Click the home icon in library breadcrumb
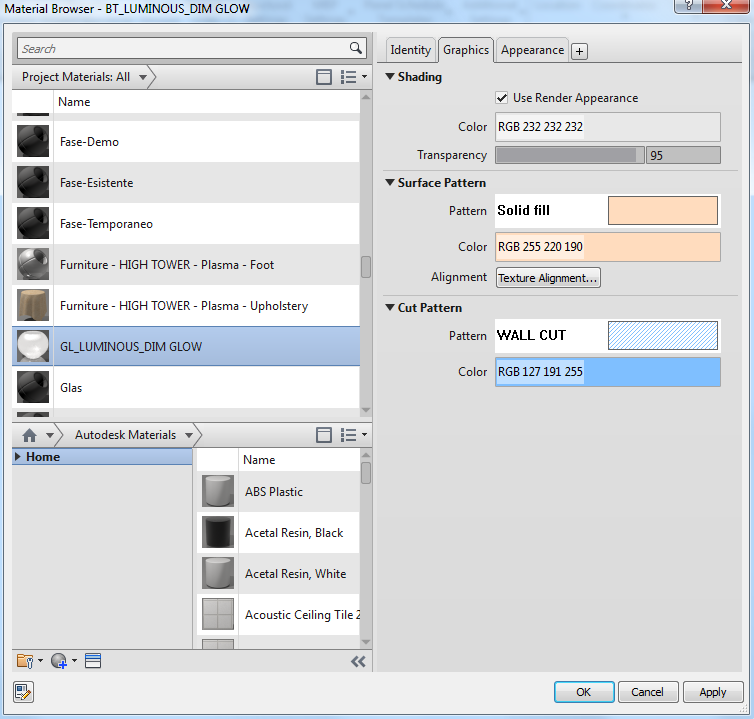The image size is (754, 719). pyautogui.click(x=30, y=435)
